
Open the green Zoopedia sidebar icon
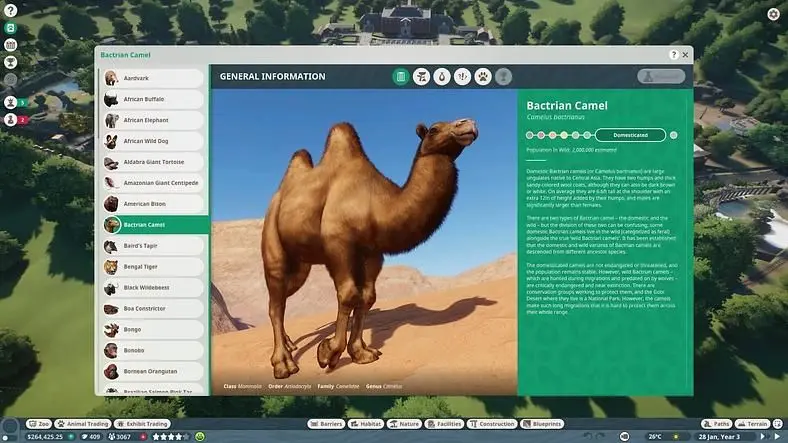(x=11, y=28)
